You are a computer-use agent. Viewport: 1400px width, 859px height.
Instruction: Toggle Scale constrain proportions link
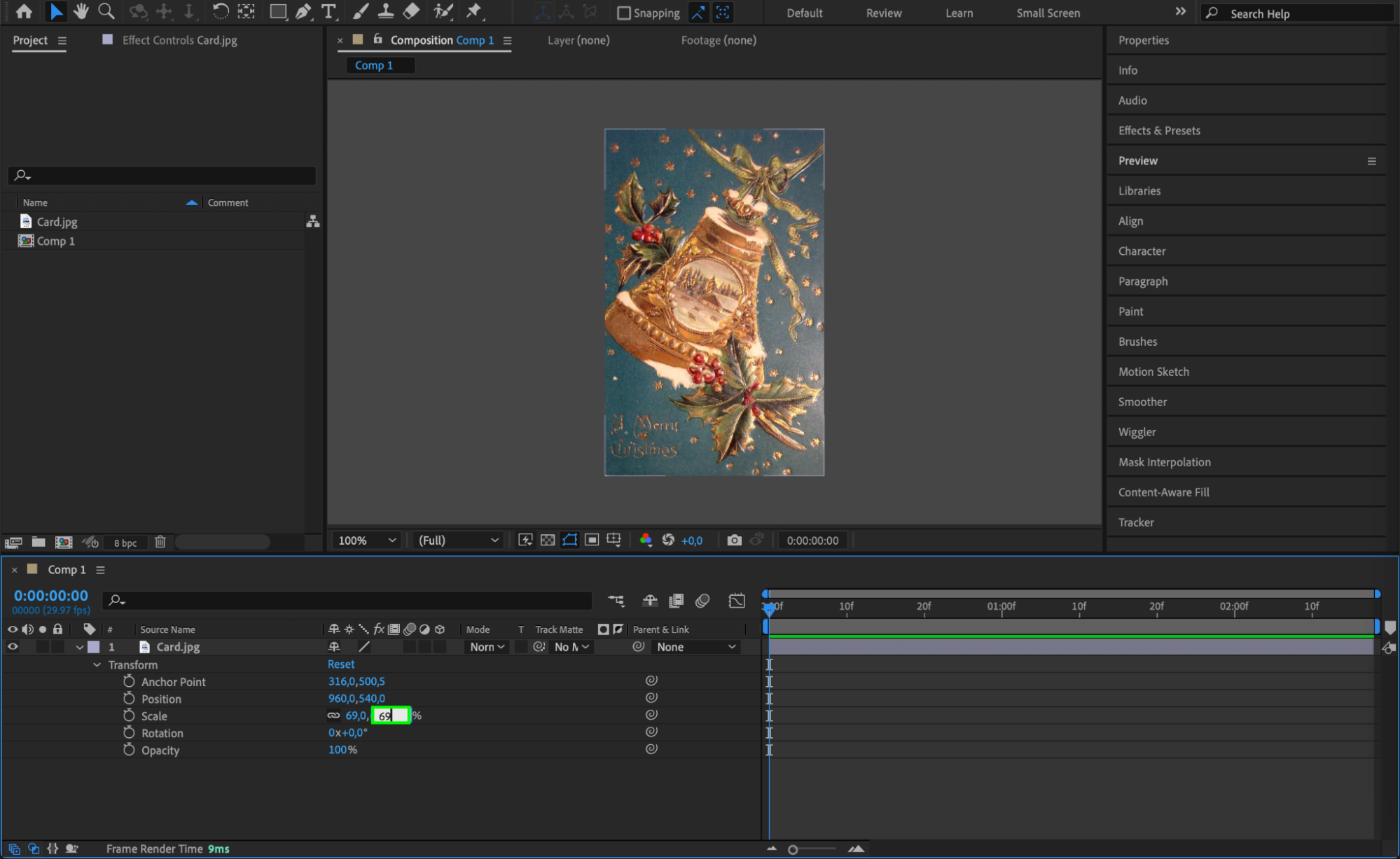coord(333,715)
